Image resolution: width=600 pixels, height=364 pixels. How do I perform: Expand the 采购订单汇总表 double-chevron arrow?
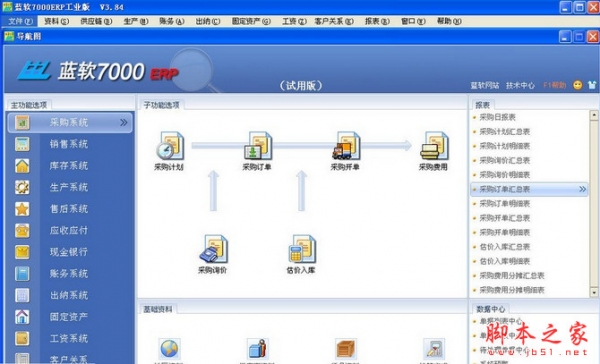(x=582, y=189)
